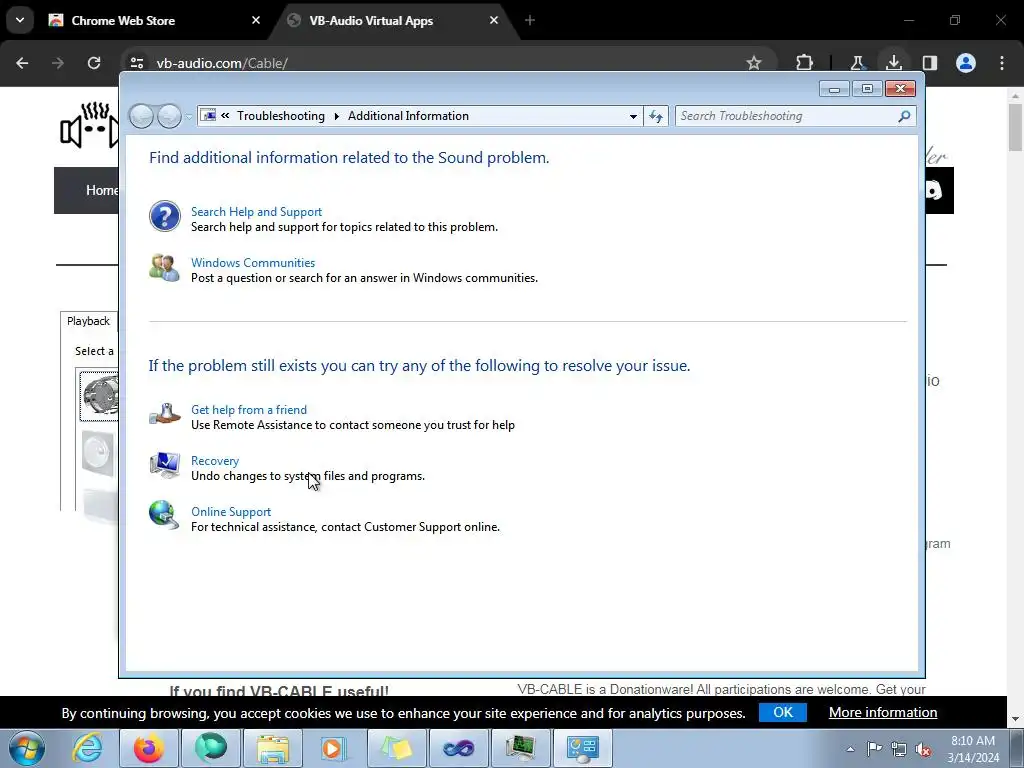1024x768 pixels.
Task: Open Chrome tab search dropdown
Action: [x=20, y=20]
